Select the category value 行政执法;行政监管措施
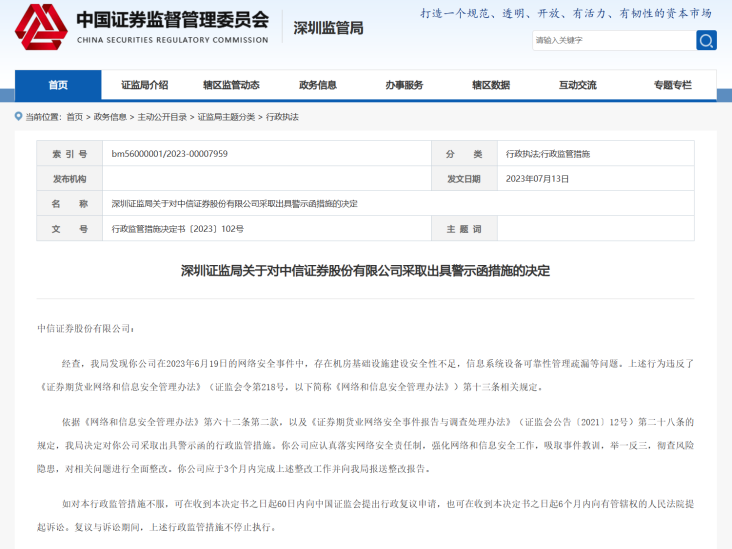The width and height of the screenshot is (732, 549). point(548,154)
